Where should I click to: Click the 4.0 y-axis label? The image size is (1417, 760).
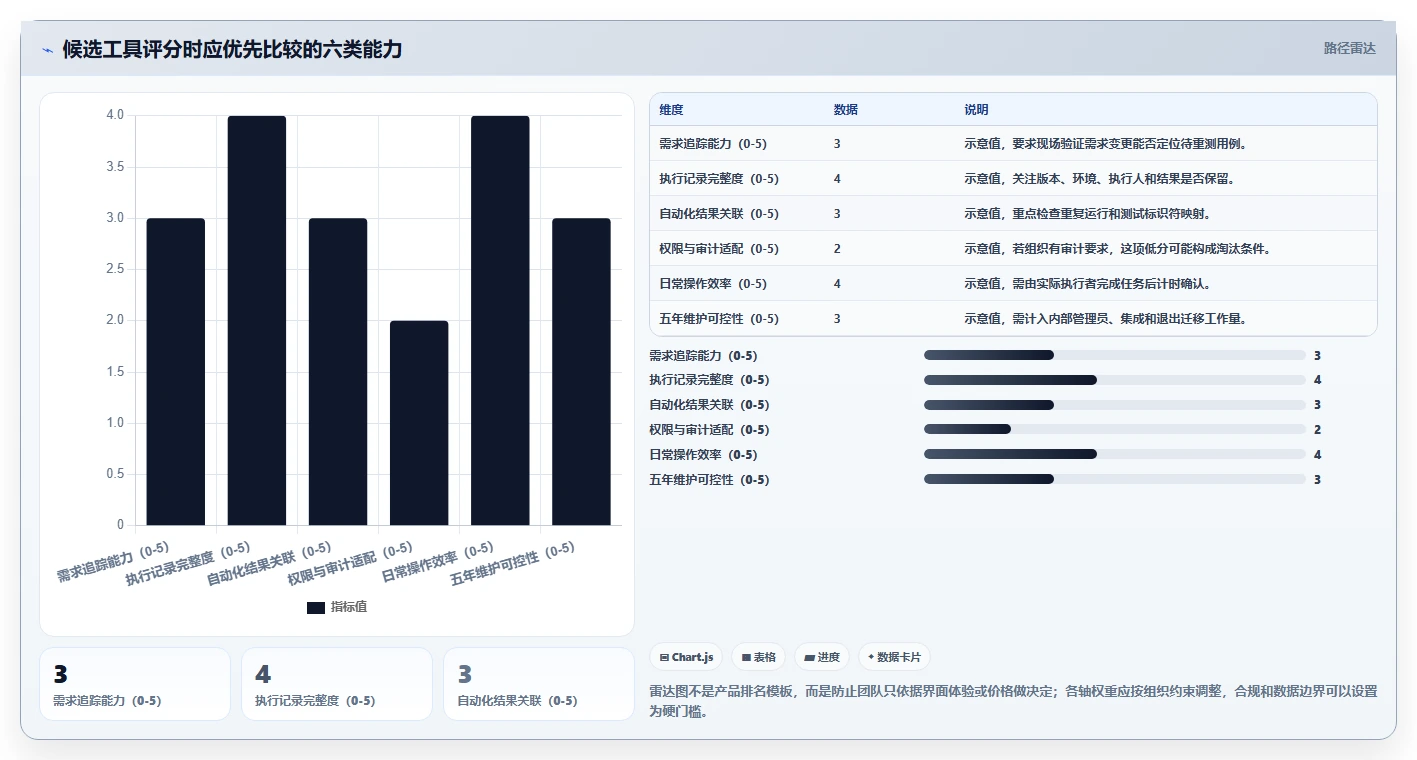point(115,115)
